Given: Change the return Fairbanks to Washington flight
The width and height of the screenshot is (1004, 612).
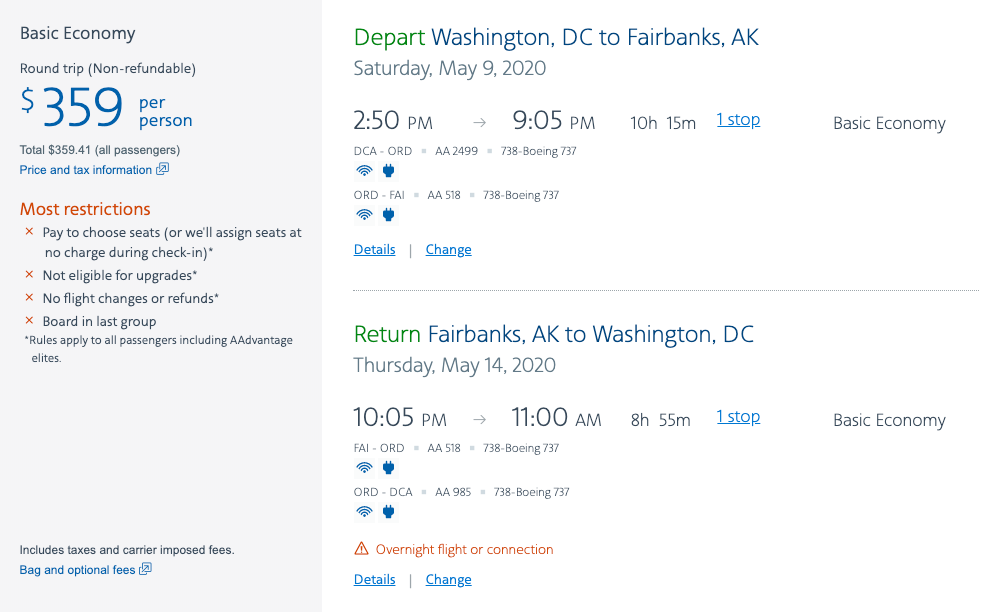Looking at the screenshot, I should coord(448,580).
